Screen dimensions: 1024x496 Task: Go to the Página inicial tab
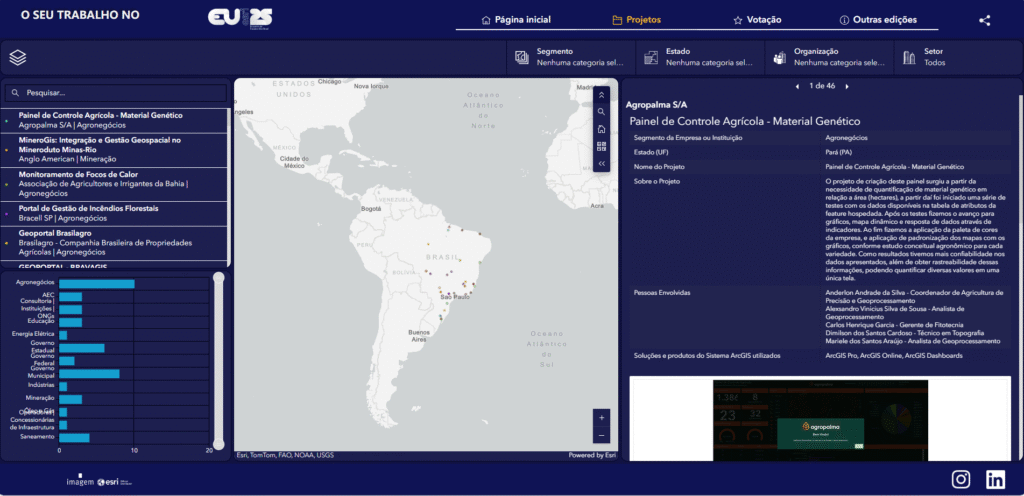pyautogui.click(x=515, y=20)
